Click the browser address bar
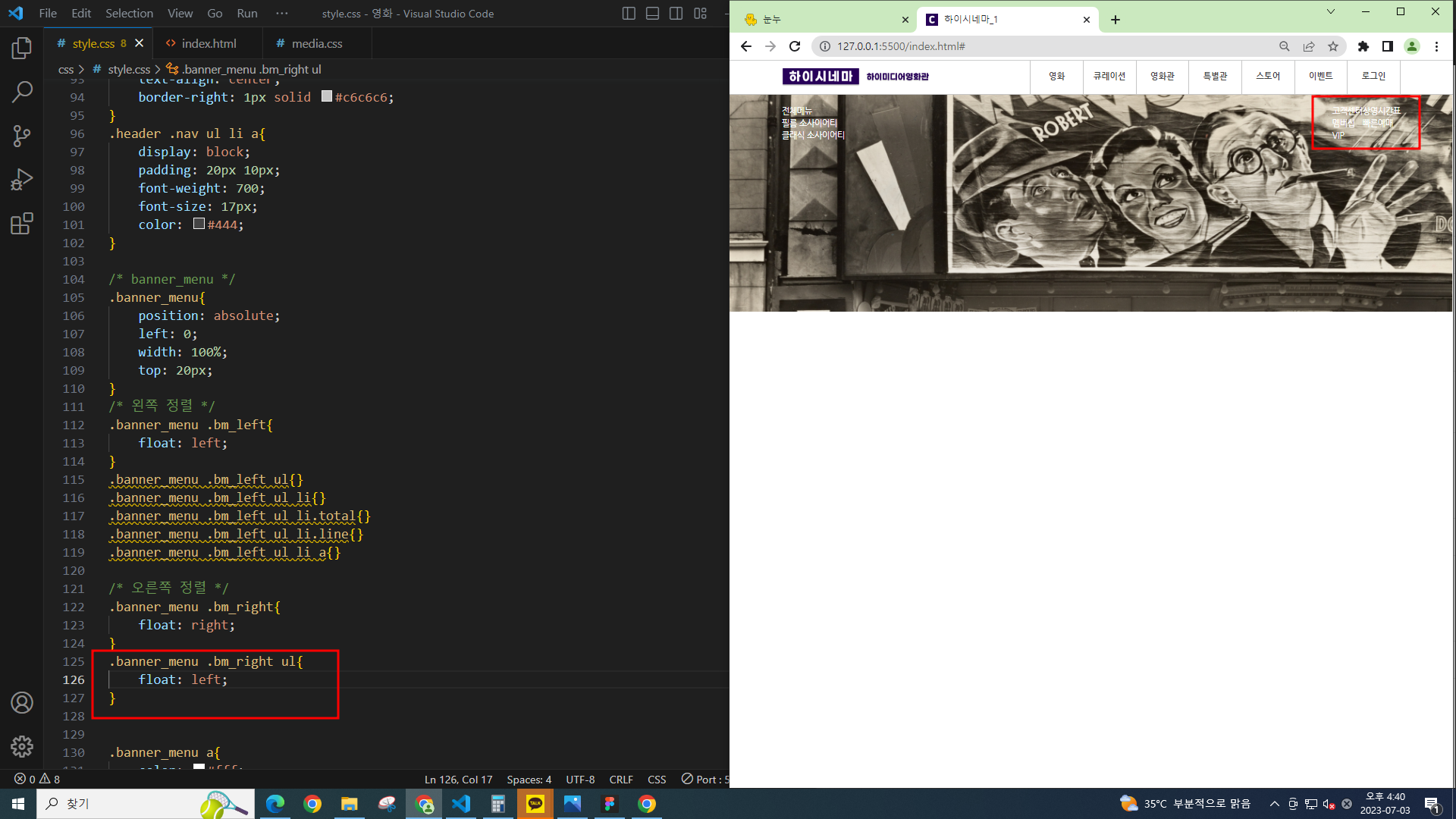Screen dimensions: 1456x819 tap(1046, 46)
